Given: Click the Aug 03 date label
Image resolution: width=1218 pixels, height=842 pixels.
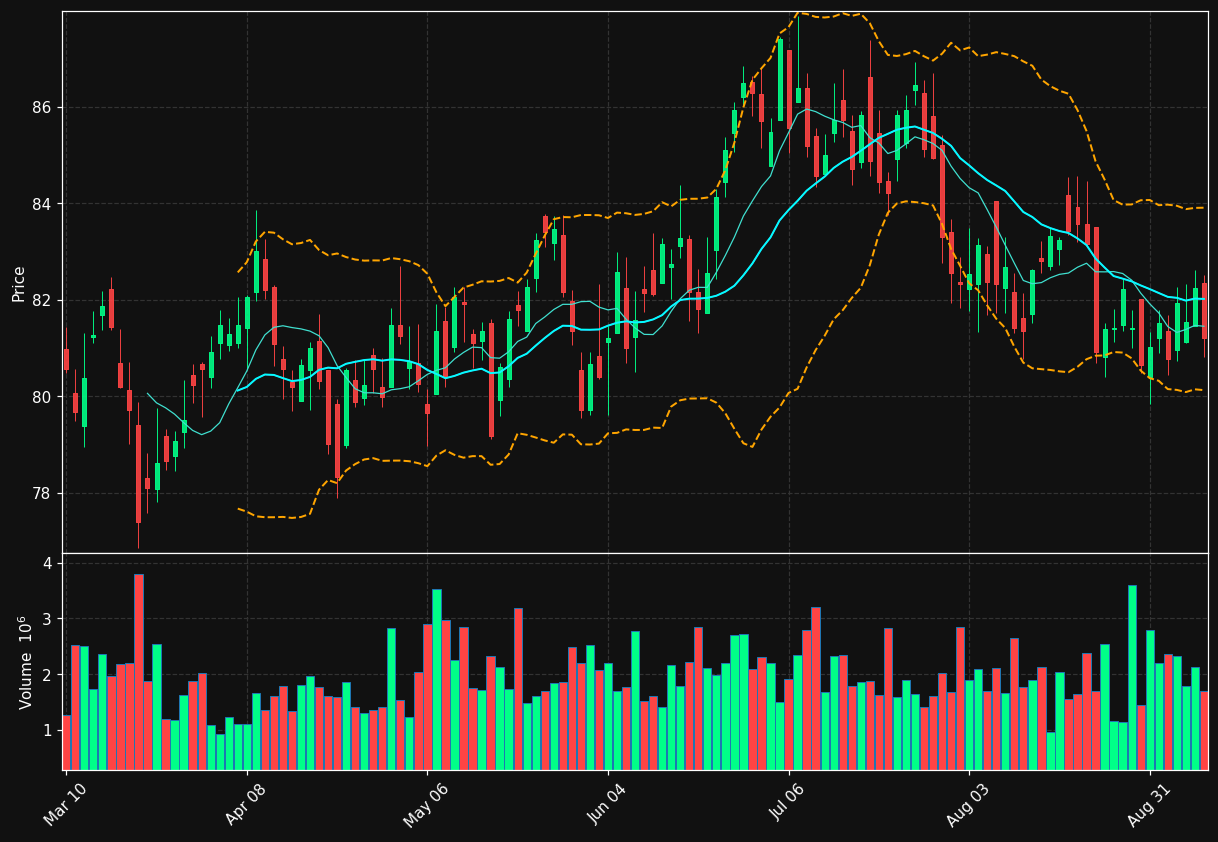Looking at the screenshot, I should click(x=968, y=805).
